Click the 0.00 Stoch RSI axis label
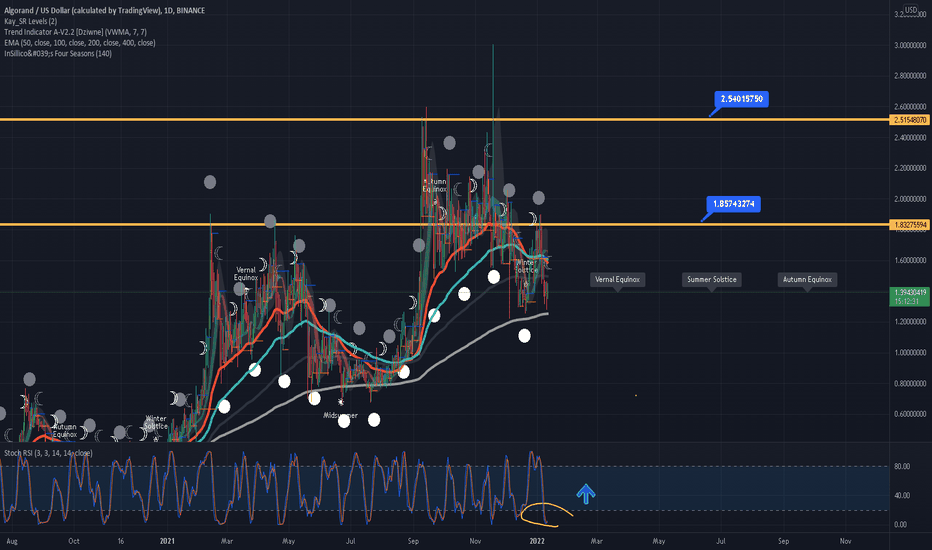Viewport: 932px width, 550px height. coord(900,524)
